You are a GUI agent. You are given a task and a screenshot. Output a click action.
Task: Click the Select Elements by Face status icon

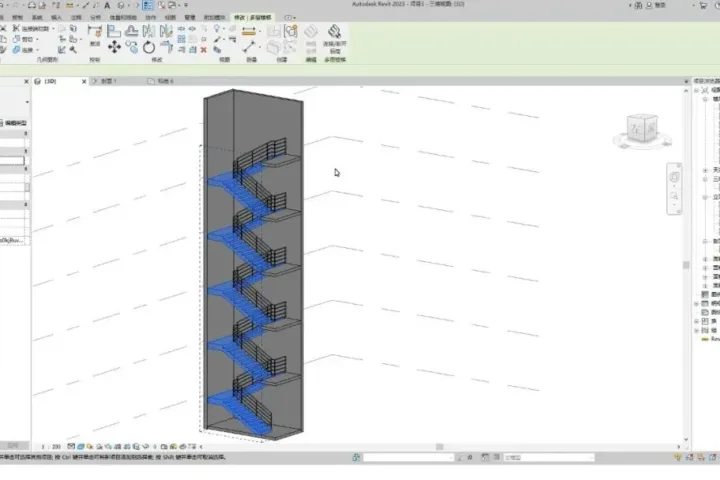(712, 457)
